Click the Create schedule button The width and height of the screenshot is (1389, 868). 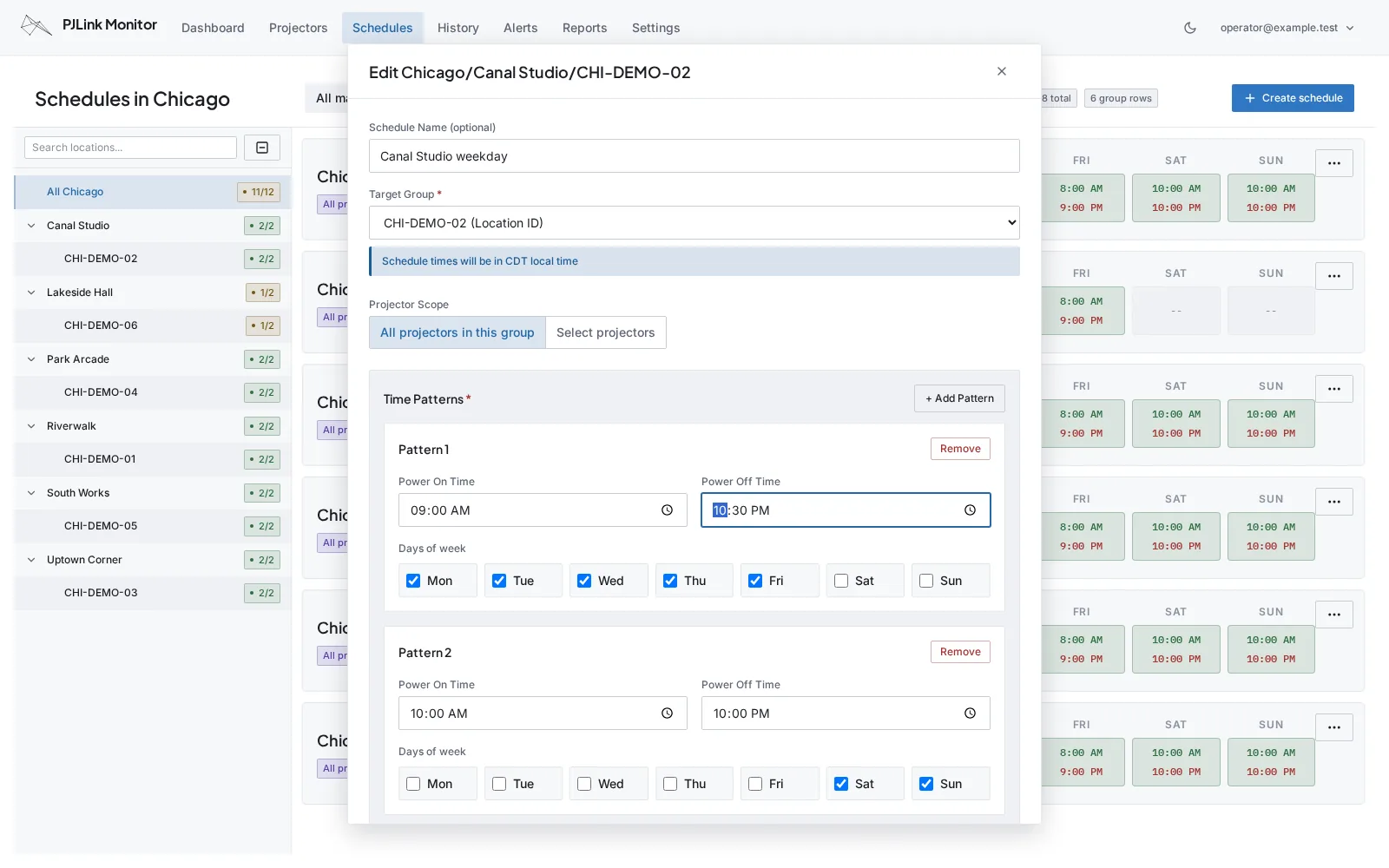tap(1293, 98)
